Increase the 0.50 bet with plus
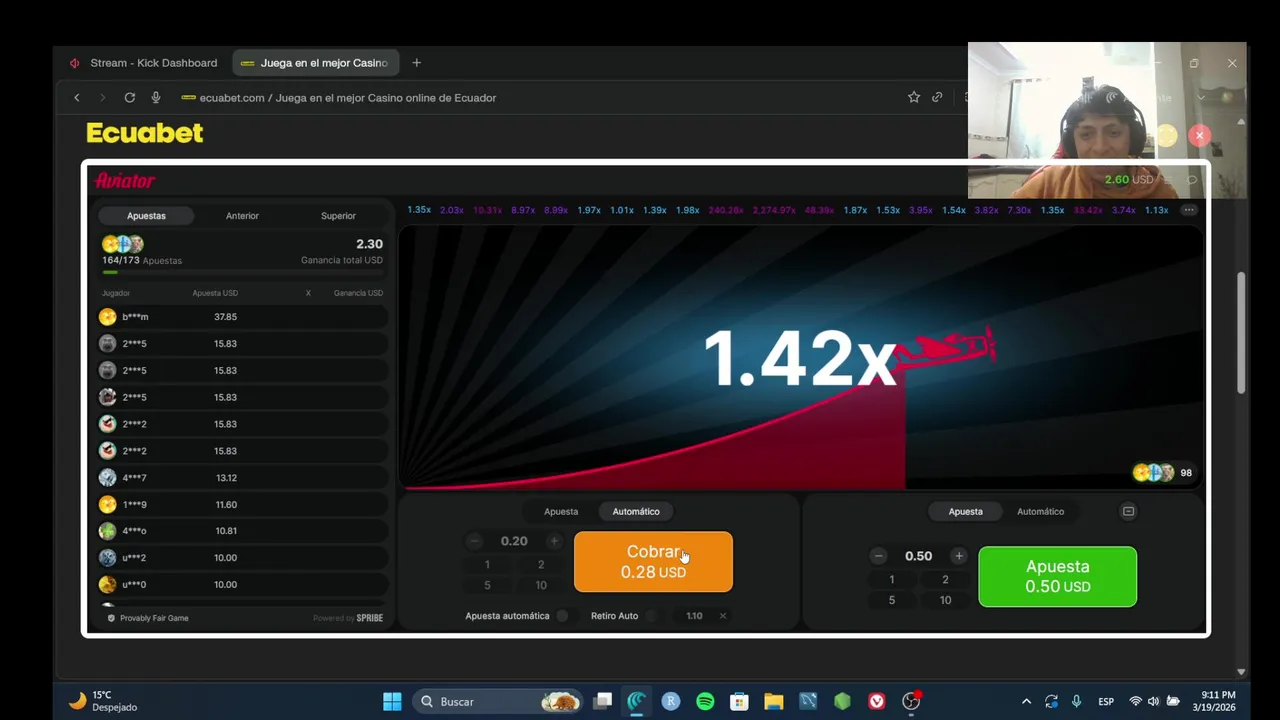1280x720 pixels. [958, 556]
